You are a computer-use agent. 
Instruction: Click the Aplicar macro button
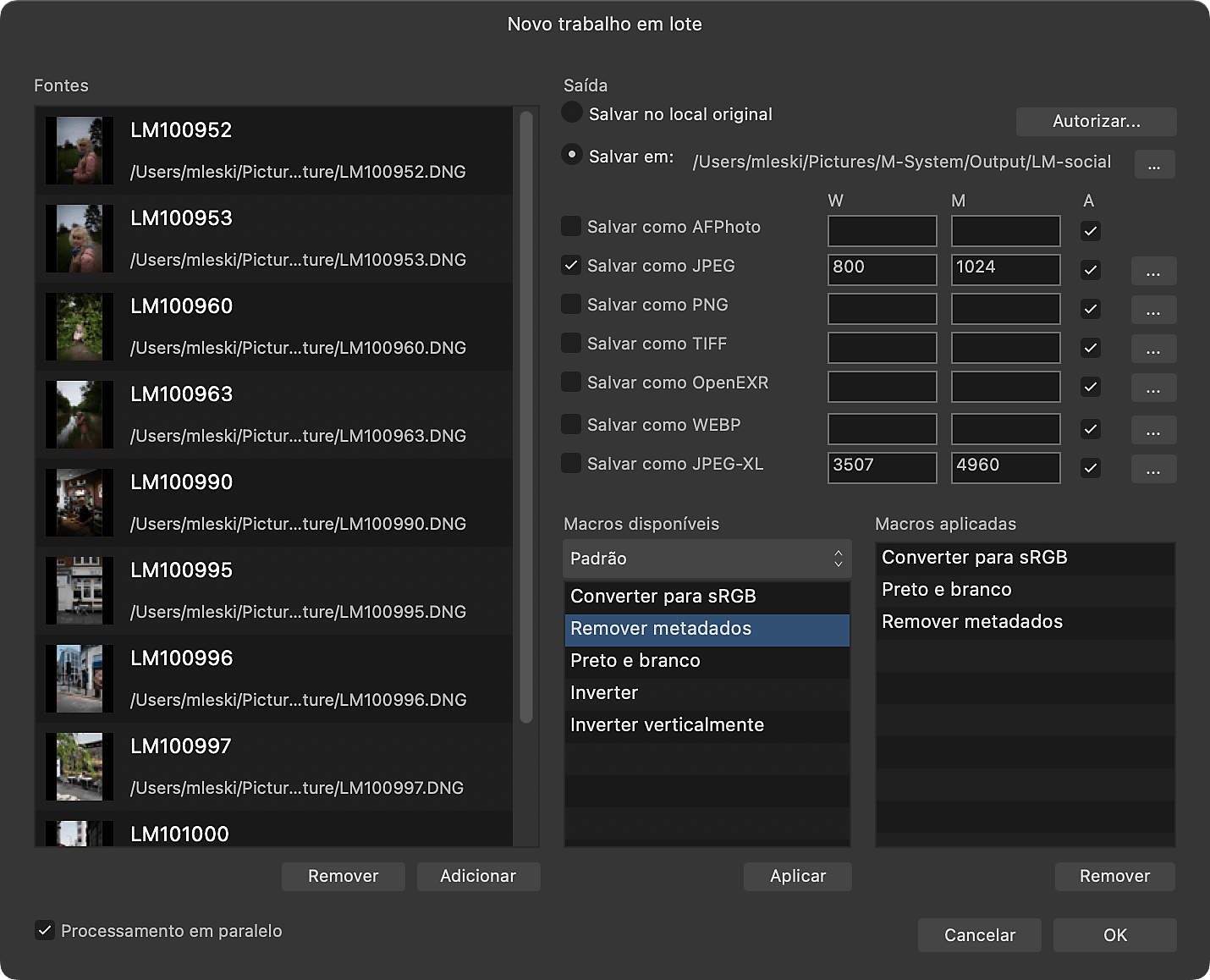[797, 876]
